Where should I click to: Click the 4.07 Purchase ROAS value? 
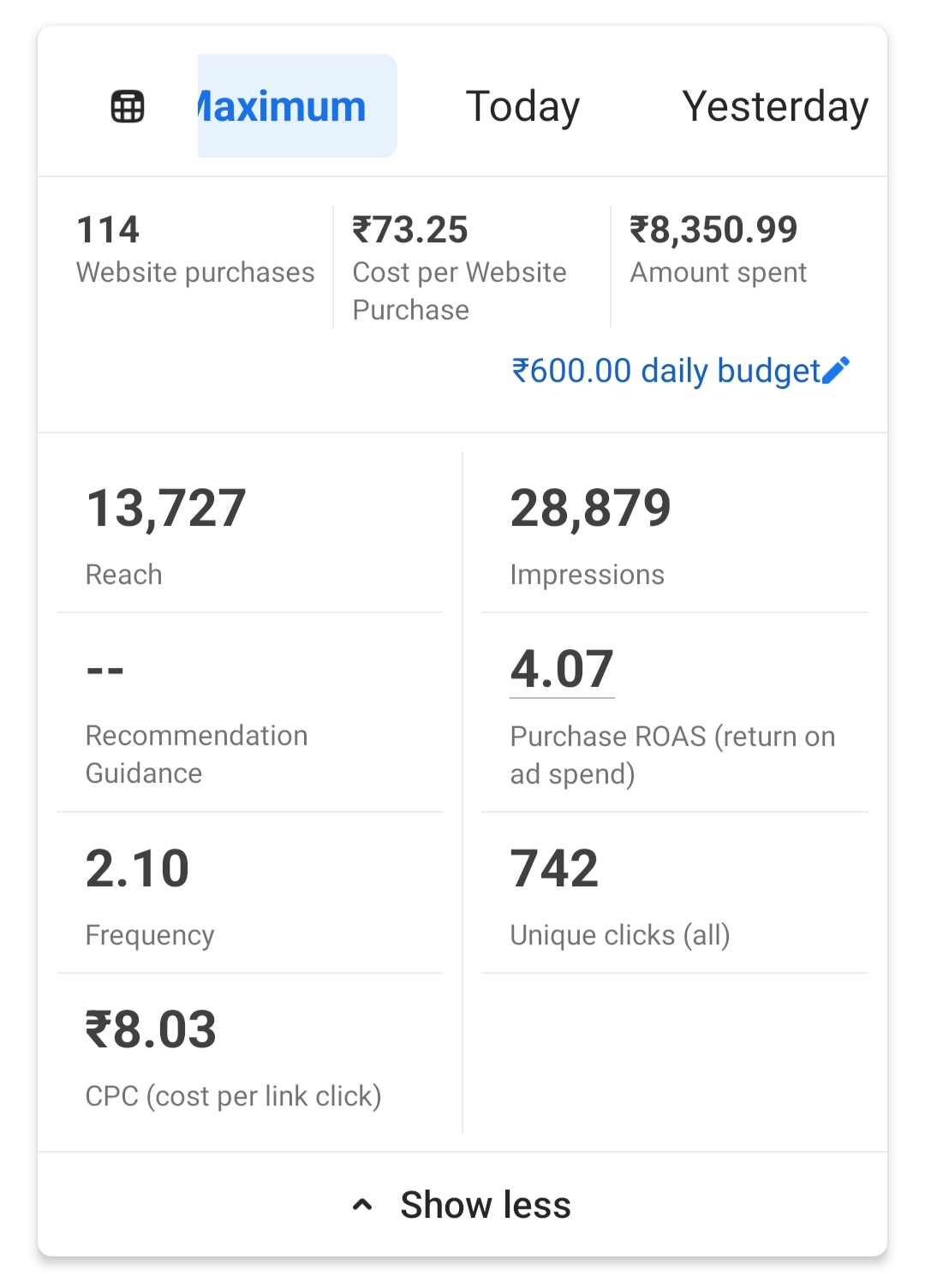pos(562,669)
